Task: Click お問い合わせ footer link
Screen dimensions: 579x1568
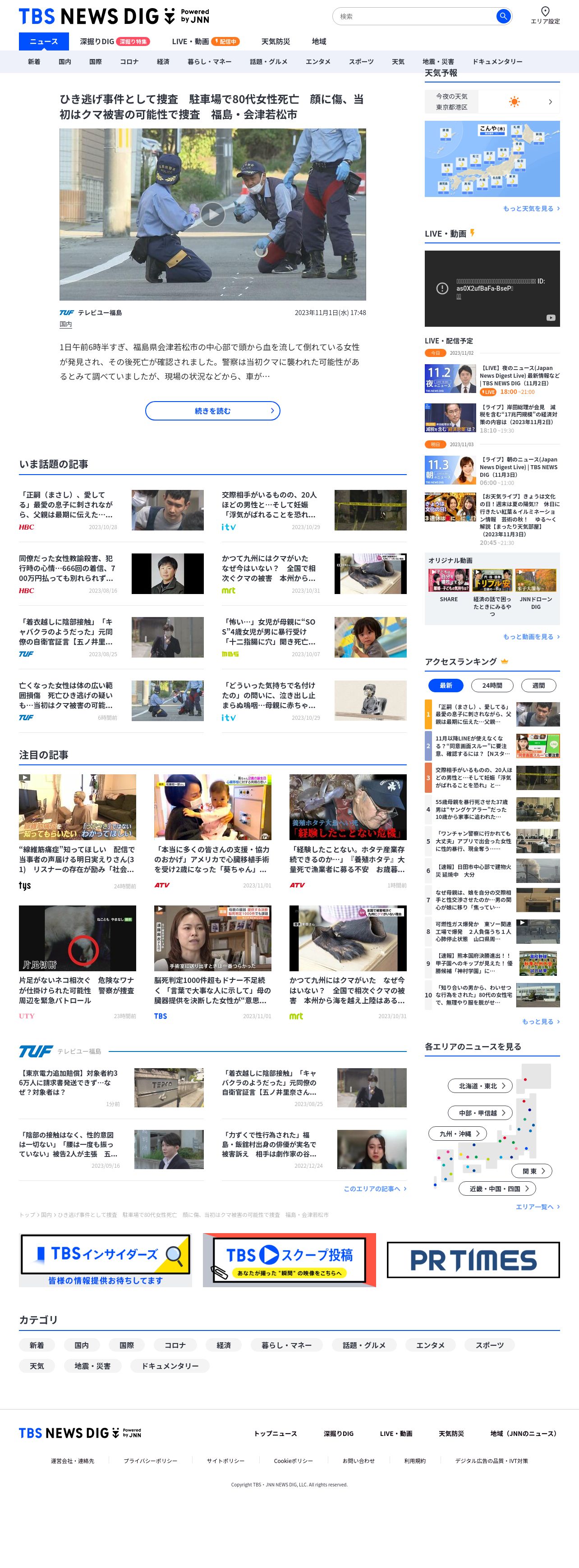Action: pos(358,1461)
